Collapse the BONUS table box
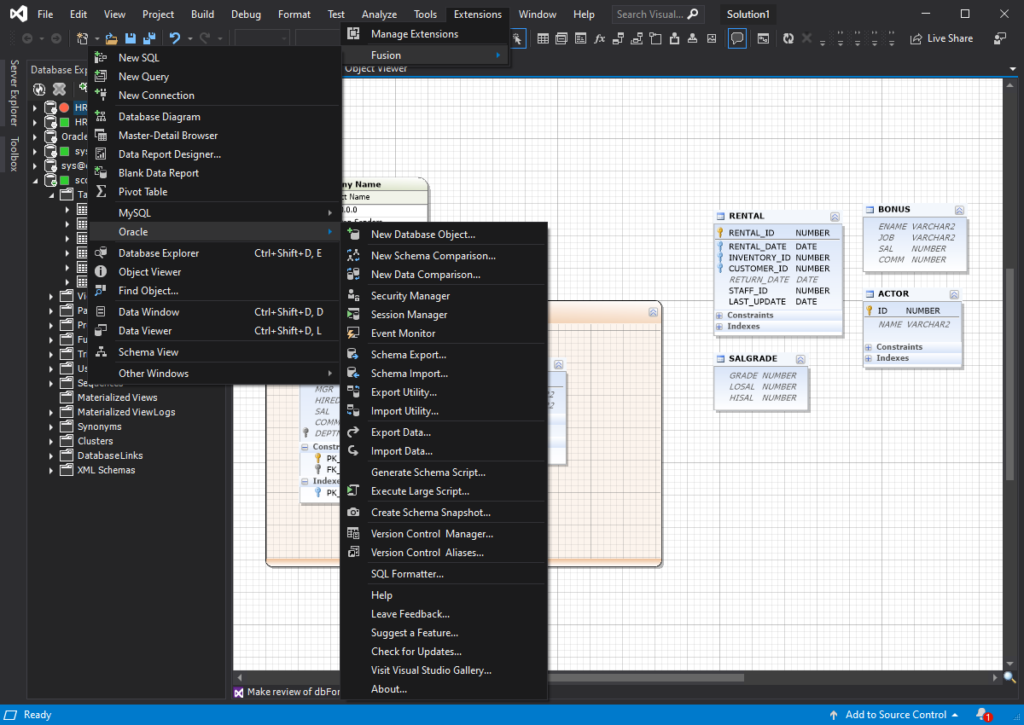This screenshot has width=1024, height=725. click(959, 210)
